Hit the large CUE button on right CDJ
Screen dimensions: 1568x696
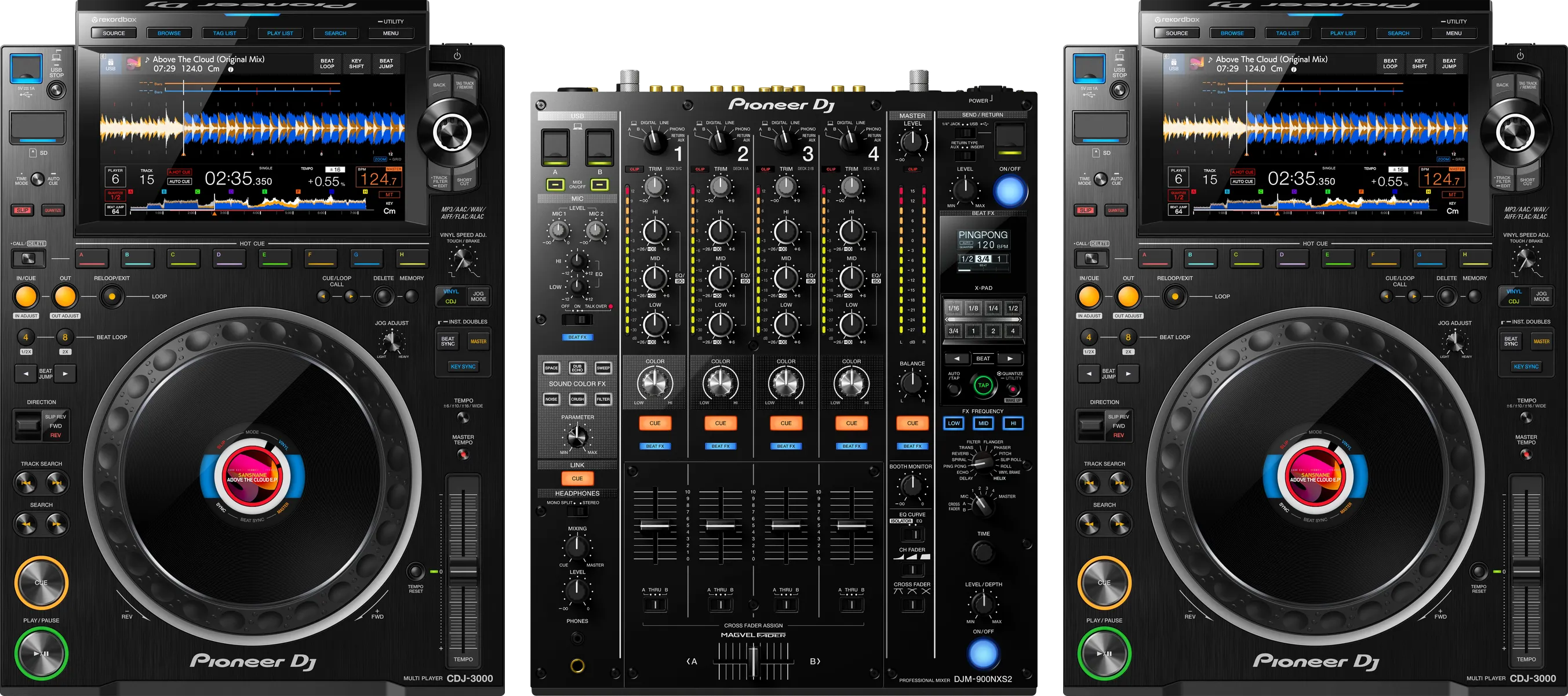click(1104, 582)
